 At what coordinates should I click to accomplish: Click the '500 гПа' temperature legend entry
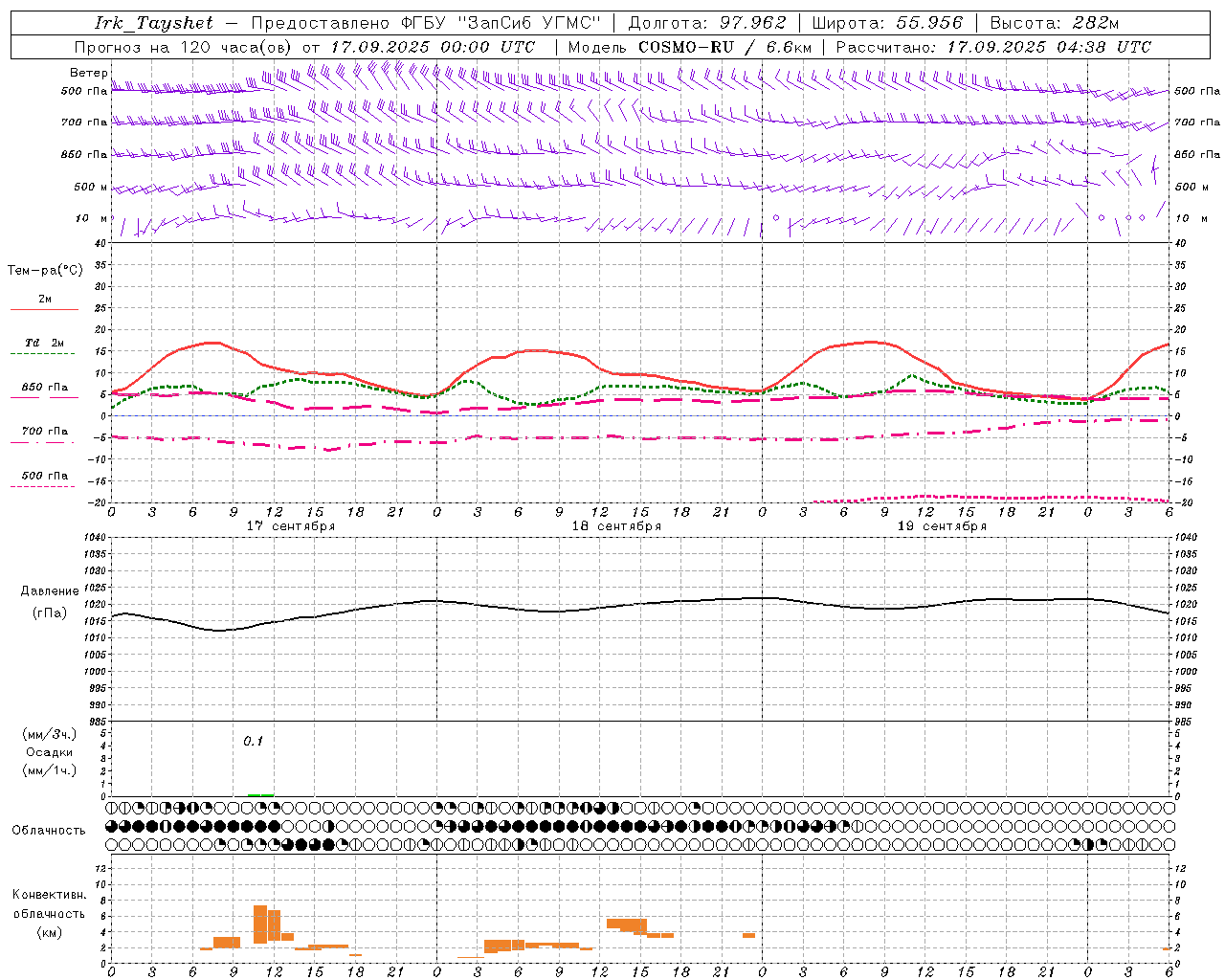[45, 476]
